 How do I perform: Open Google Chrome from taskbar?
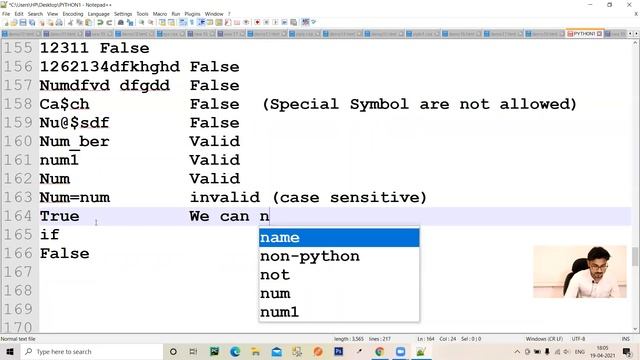click(x=380, y=351)
